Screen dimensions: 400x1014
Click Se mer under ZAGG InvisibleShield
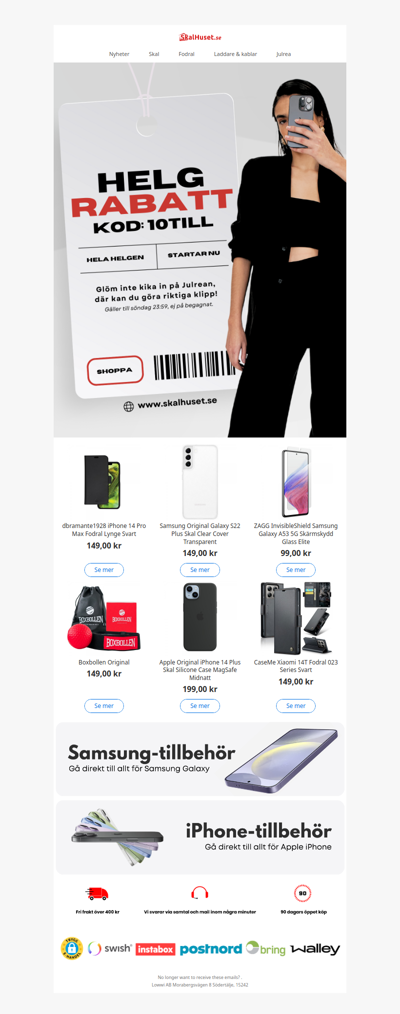point(296,570)
